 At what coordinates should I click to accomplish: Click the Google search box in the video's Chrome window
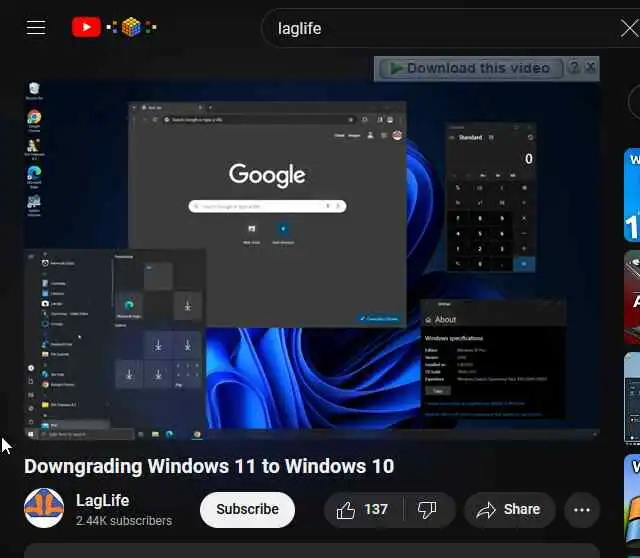(267, 206)
